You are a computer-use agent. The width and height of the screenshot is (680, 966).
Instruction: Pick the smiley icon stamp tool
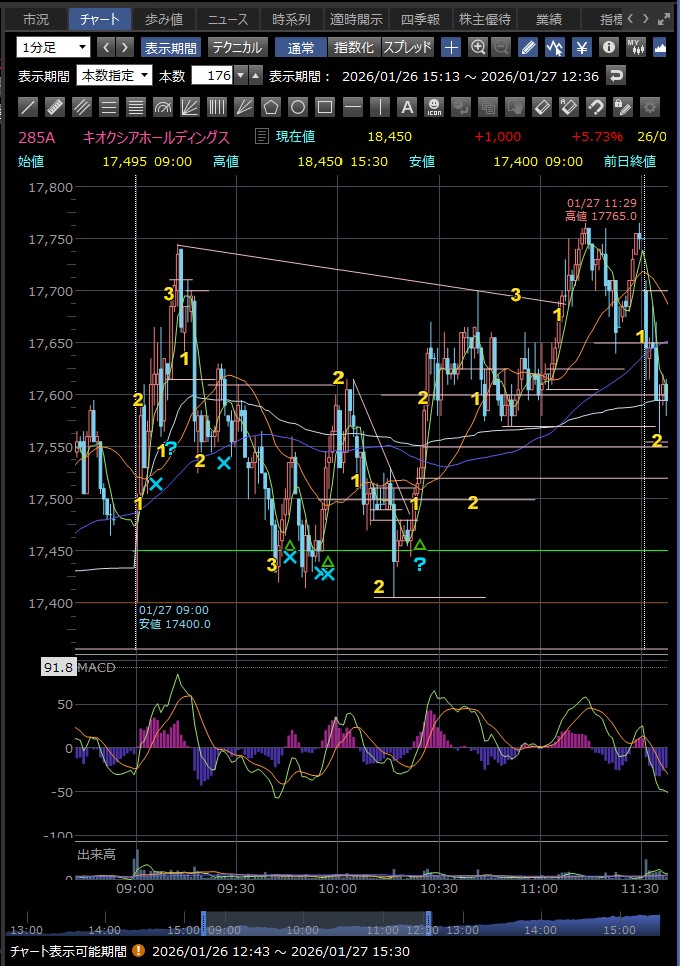tap(433, 107)
